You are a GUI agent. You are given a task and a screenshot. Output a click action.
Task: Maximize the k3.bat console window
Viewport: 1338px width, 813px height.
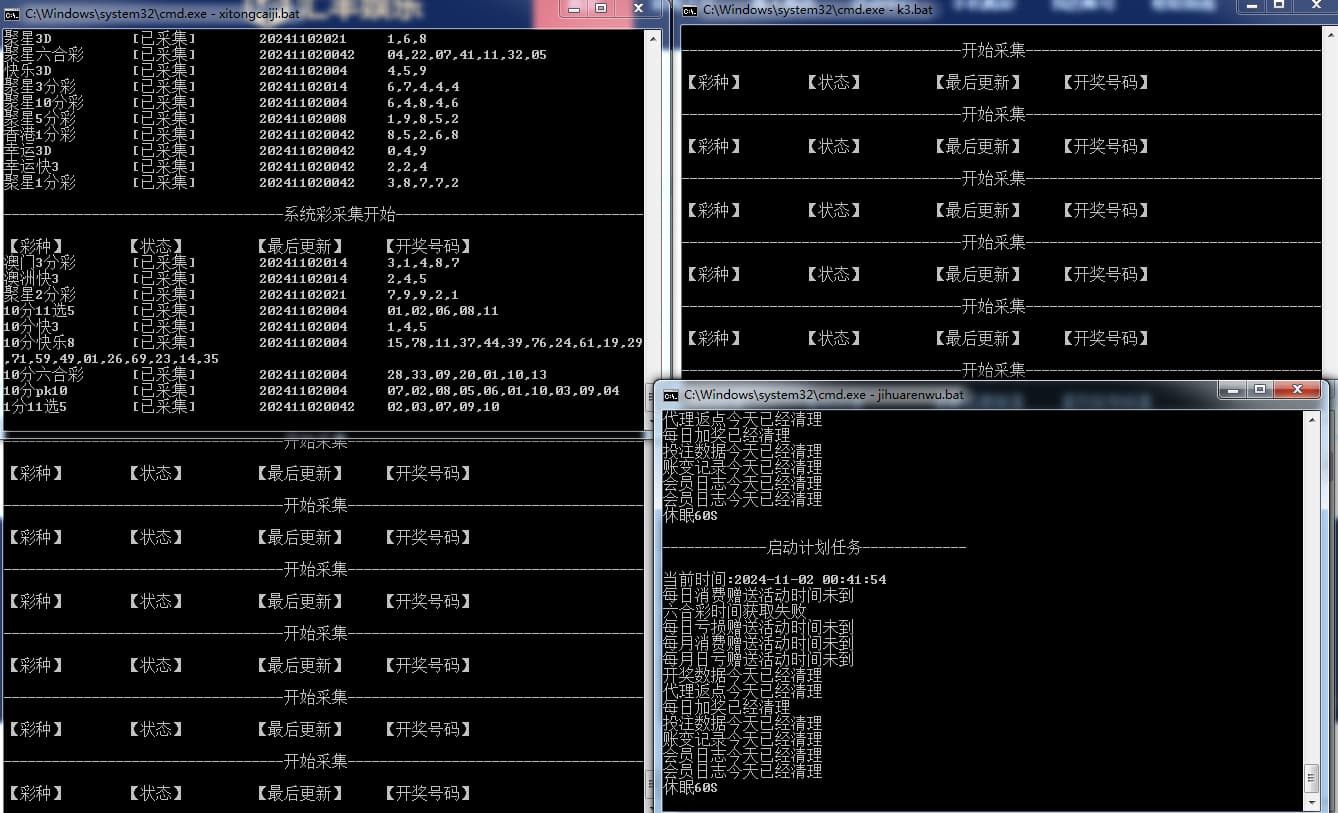click(x=1279, y=6)
